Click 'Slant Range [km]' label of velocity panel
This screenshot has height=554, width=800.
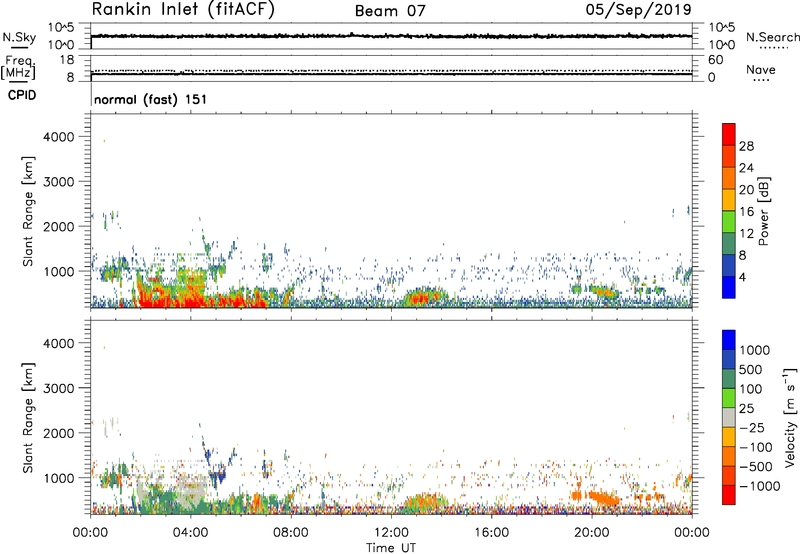pyautogui.click(x=28, y=417)
